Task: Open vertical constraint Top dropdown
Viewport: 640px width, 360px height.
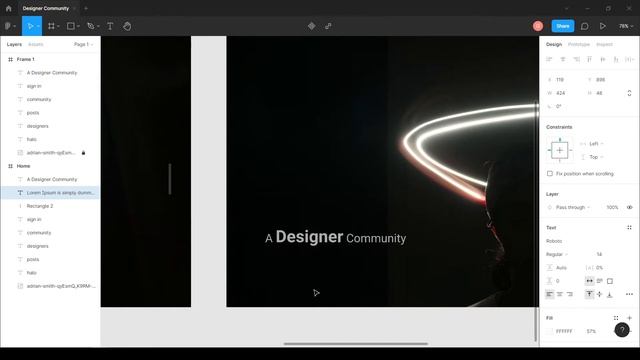Action: coord(596,157)
